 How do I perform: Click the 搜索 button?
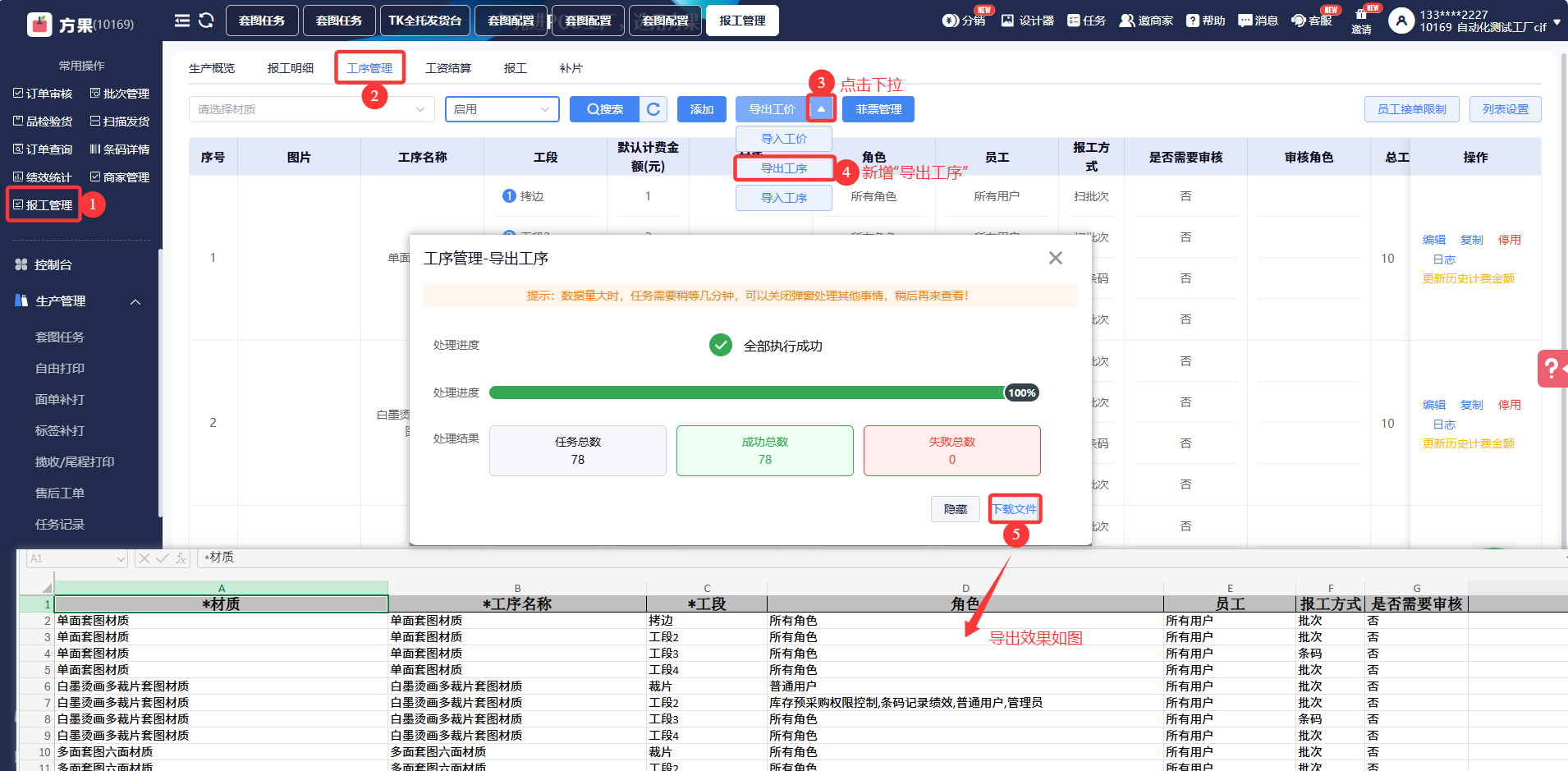605,109
